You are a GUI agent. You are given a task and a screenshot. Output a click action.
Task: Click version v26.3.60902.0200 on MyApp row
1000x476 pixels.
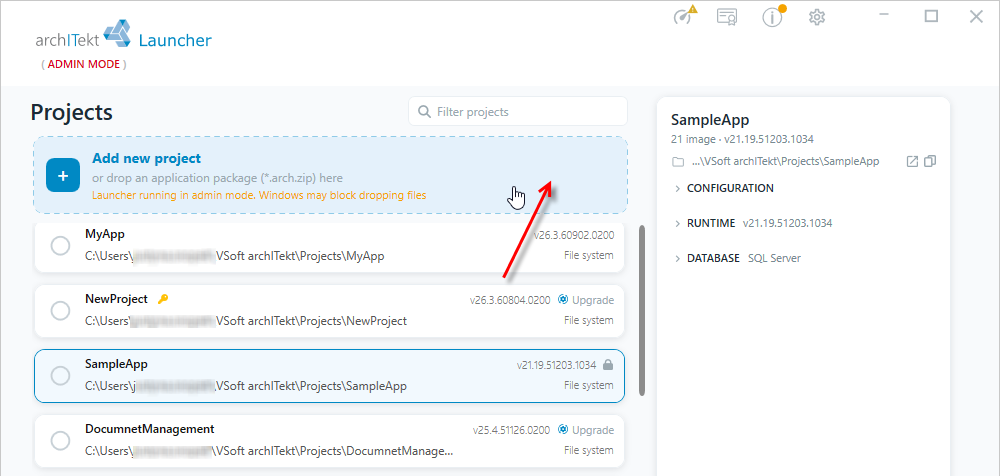tap(574, 235)
